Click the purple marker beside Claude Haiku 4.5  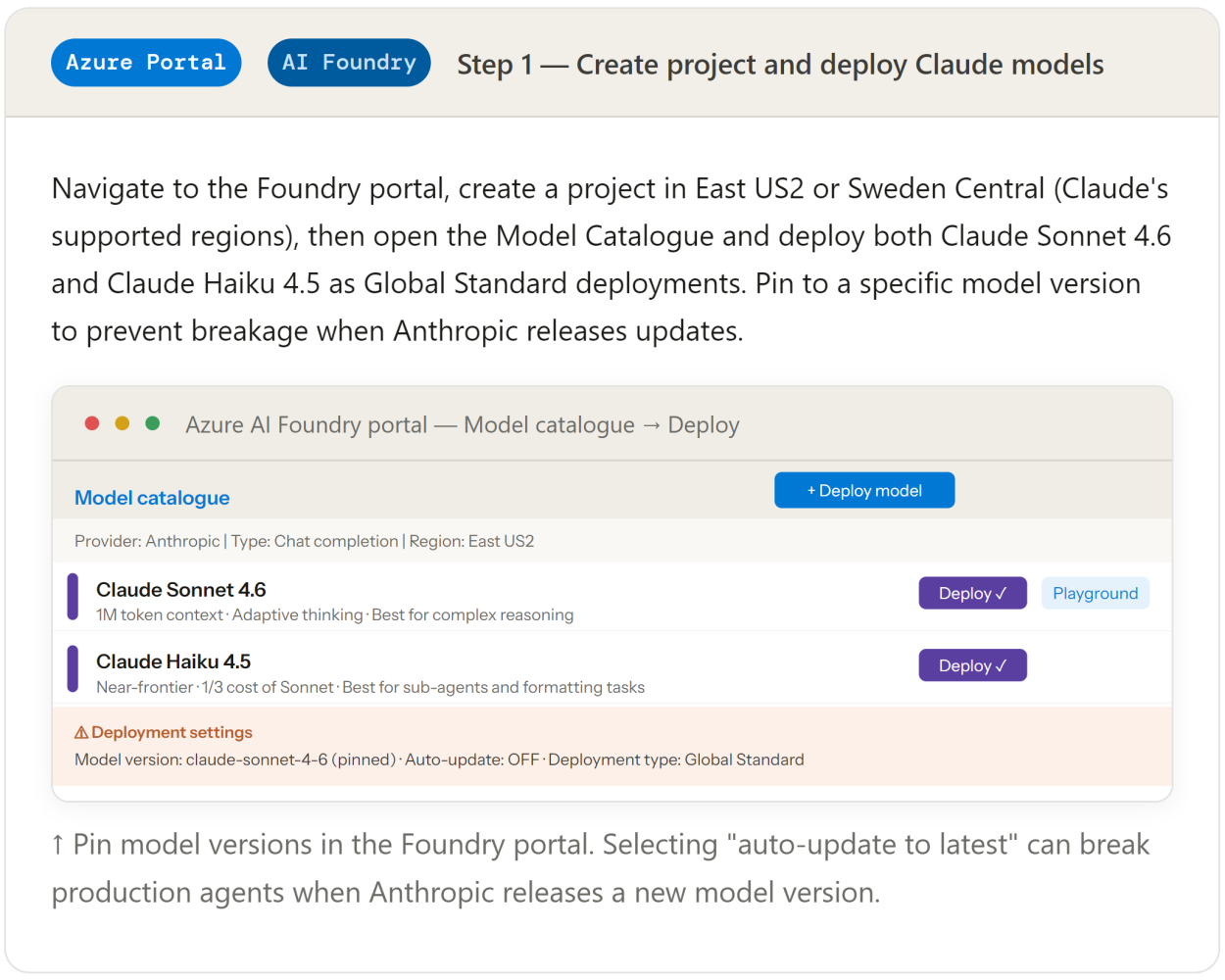(73, 668)
